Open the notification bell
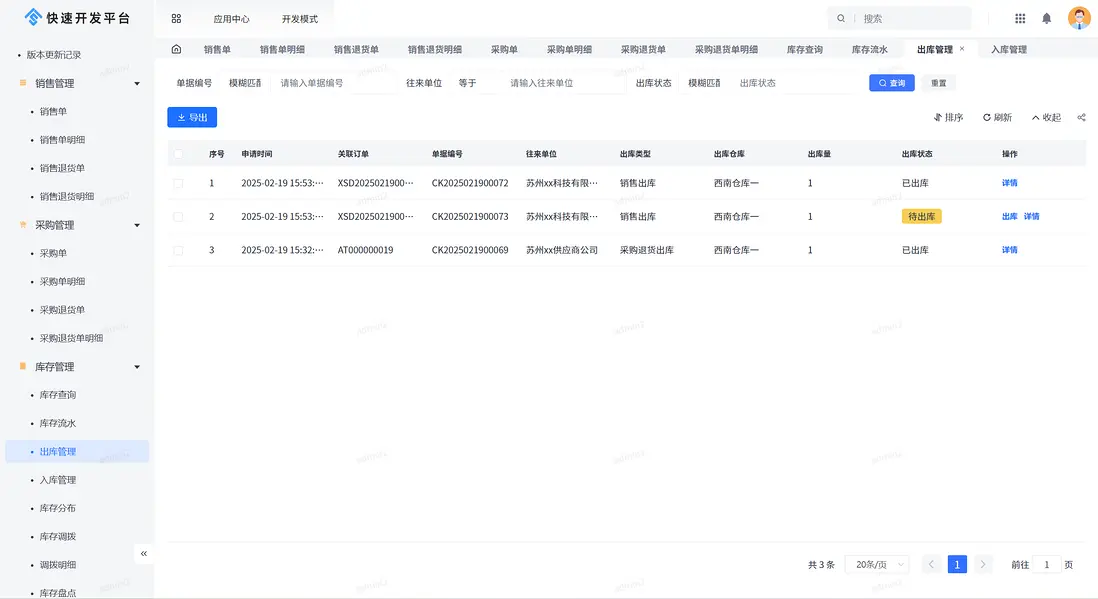Viewport: 1098px width, 599px height. [1046, 19]
